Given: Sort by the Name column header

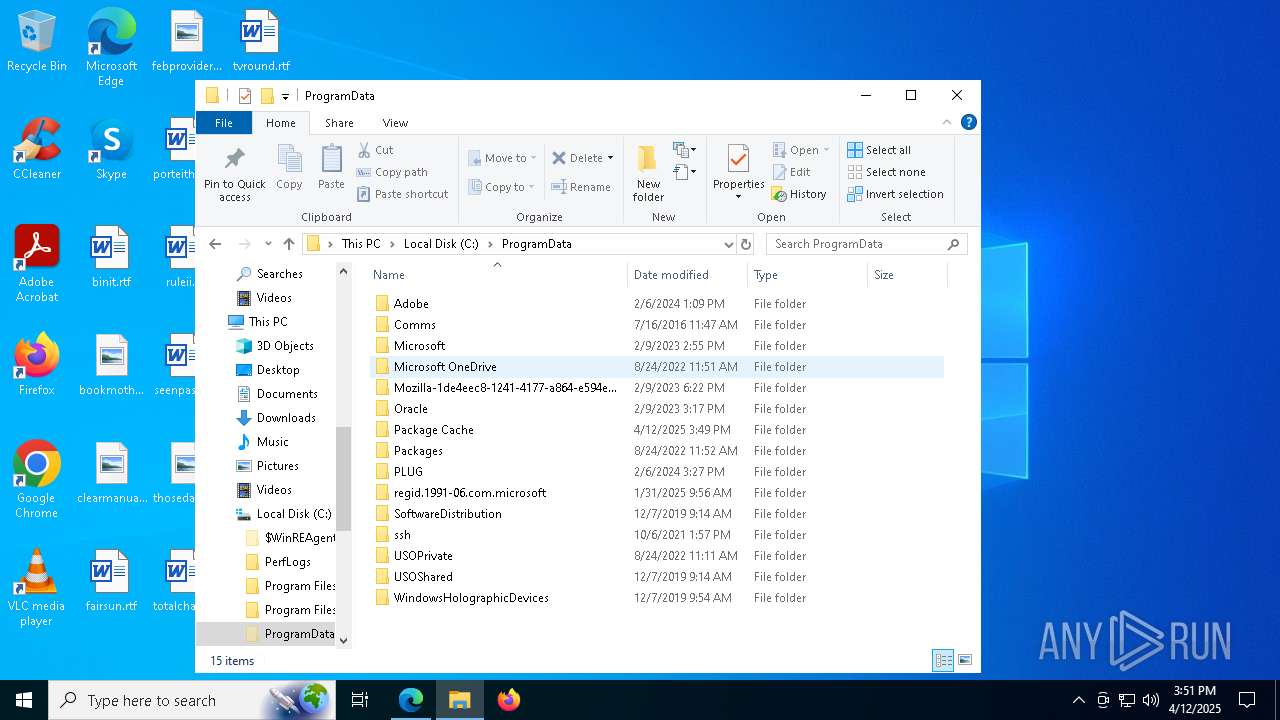Looking at the screenshot, I should 498,275.
